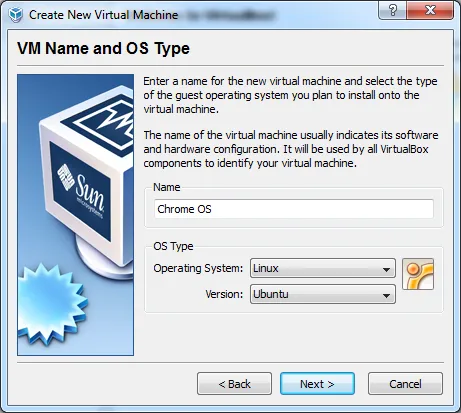The width and height of the screenshot is (461, 413).
Task: Click the help question mark button
Action: tap(393, 10)
